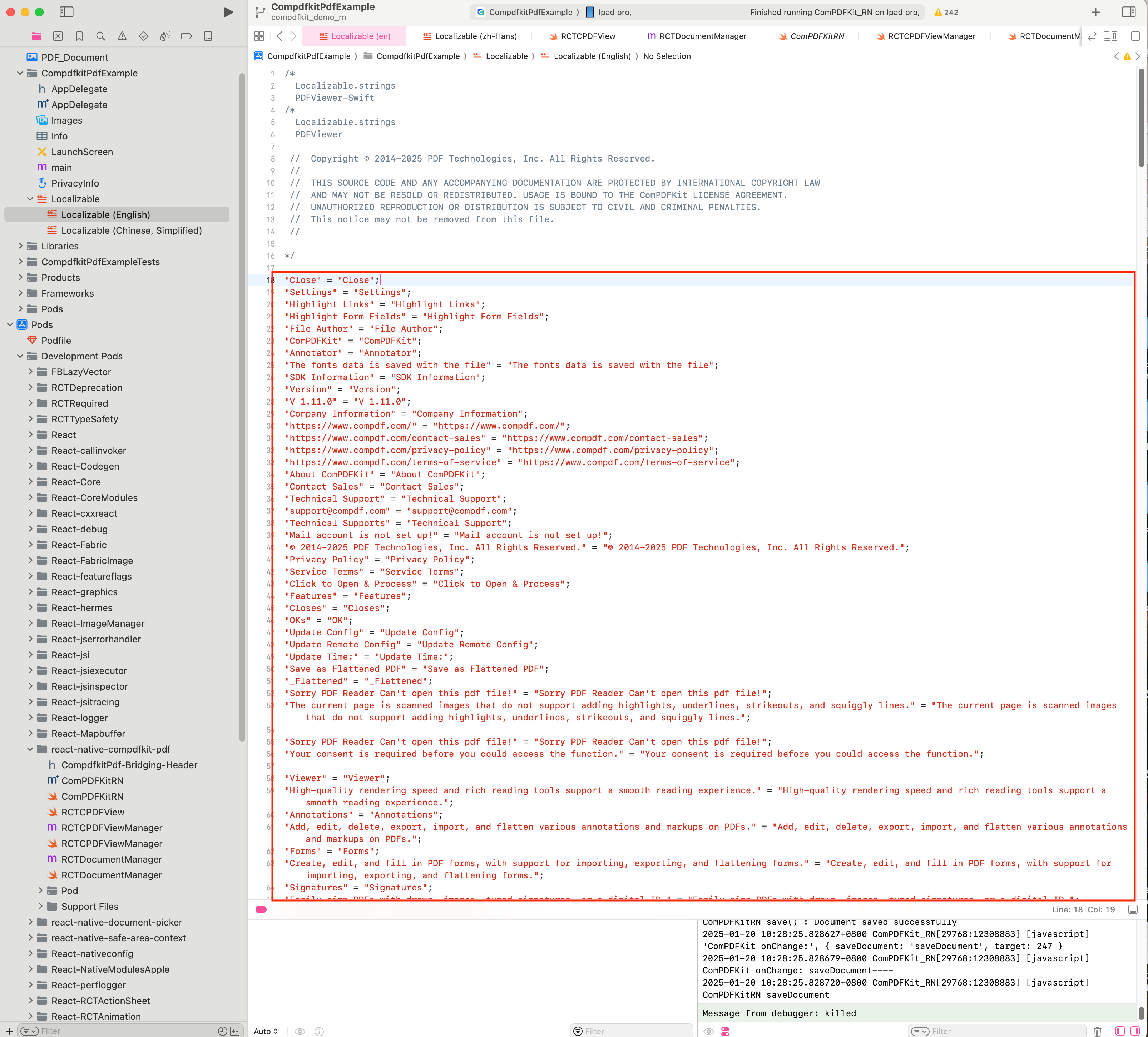Expand the Libraries folder
This screenshot has width=1148, height=1037.
point(20,246)
